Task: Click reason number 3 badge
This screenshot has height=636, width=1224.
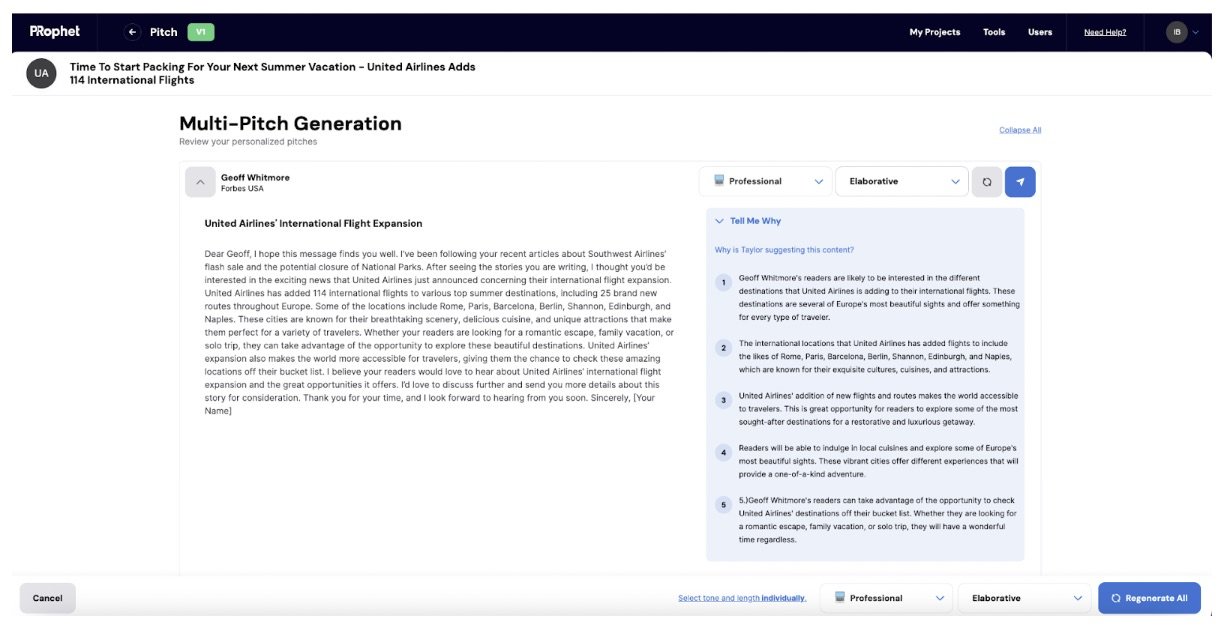Action: pos(723,401)
